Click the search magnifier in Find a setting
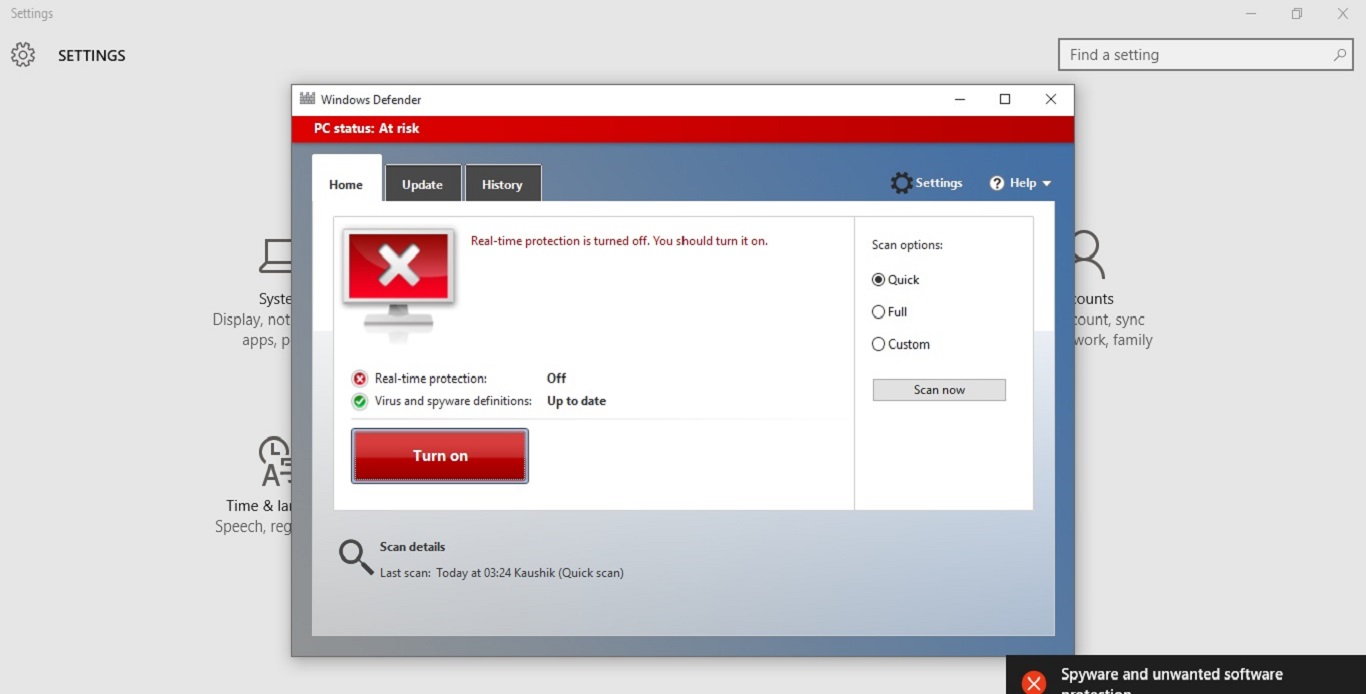 click(1339, 55)
